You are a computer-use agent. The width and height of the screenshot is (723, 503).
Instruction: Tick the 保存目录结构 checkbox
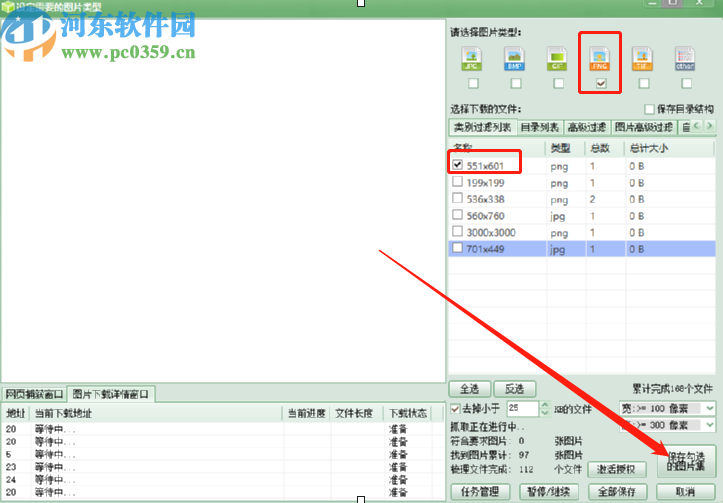coord(650,109)
